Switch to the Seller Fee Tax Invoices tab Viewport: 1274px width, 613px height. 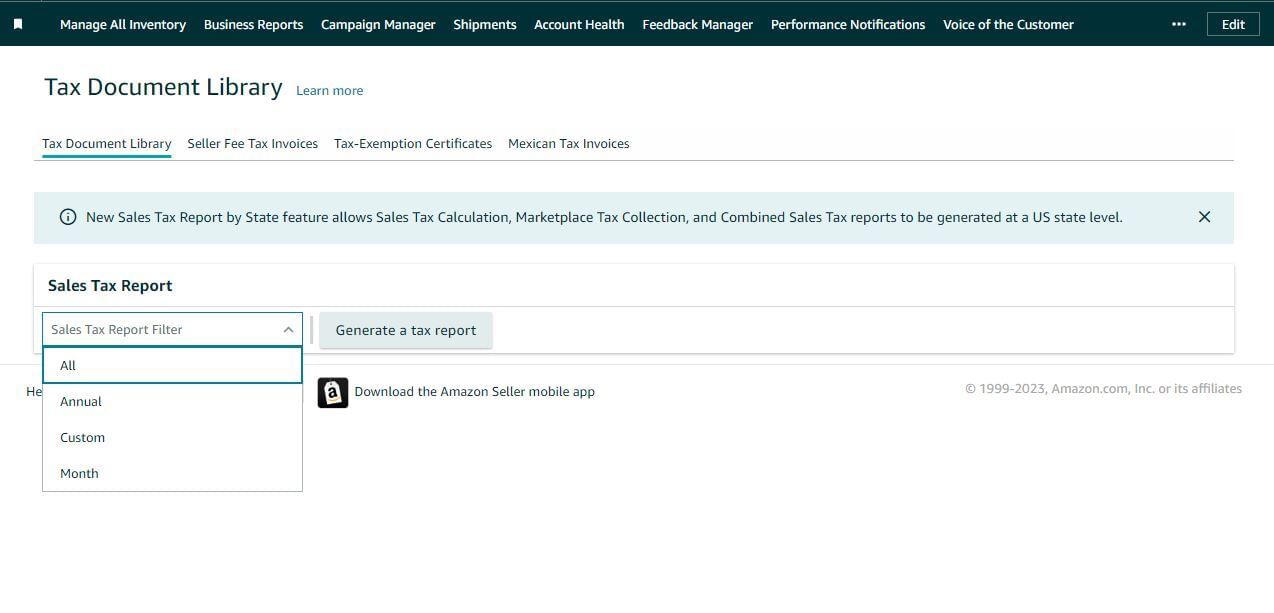coord(252,143)
